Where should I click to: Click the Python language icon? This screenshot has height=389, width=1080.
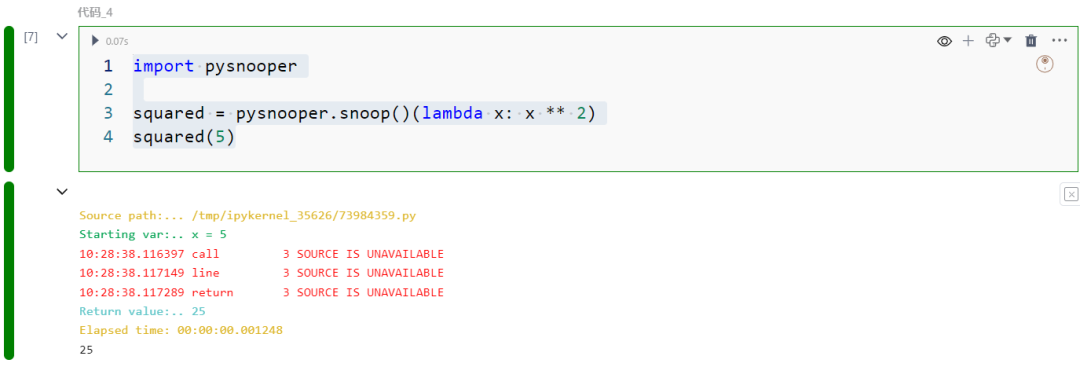pyautogui.click(x=992, y=41)
